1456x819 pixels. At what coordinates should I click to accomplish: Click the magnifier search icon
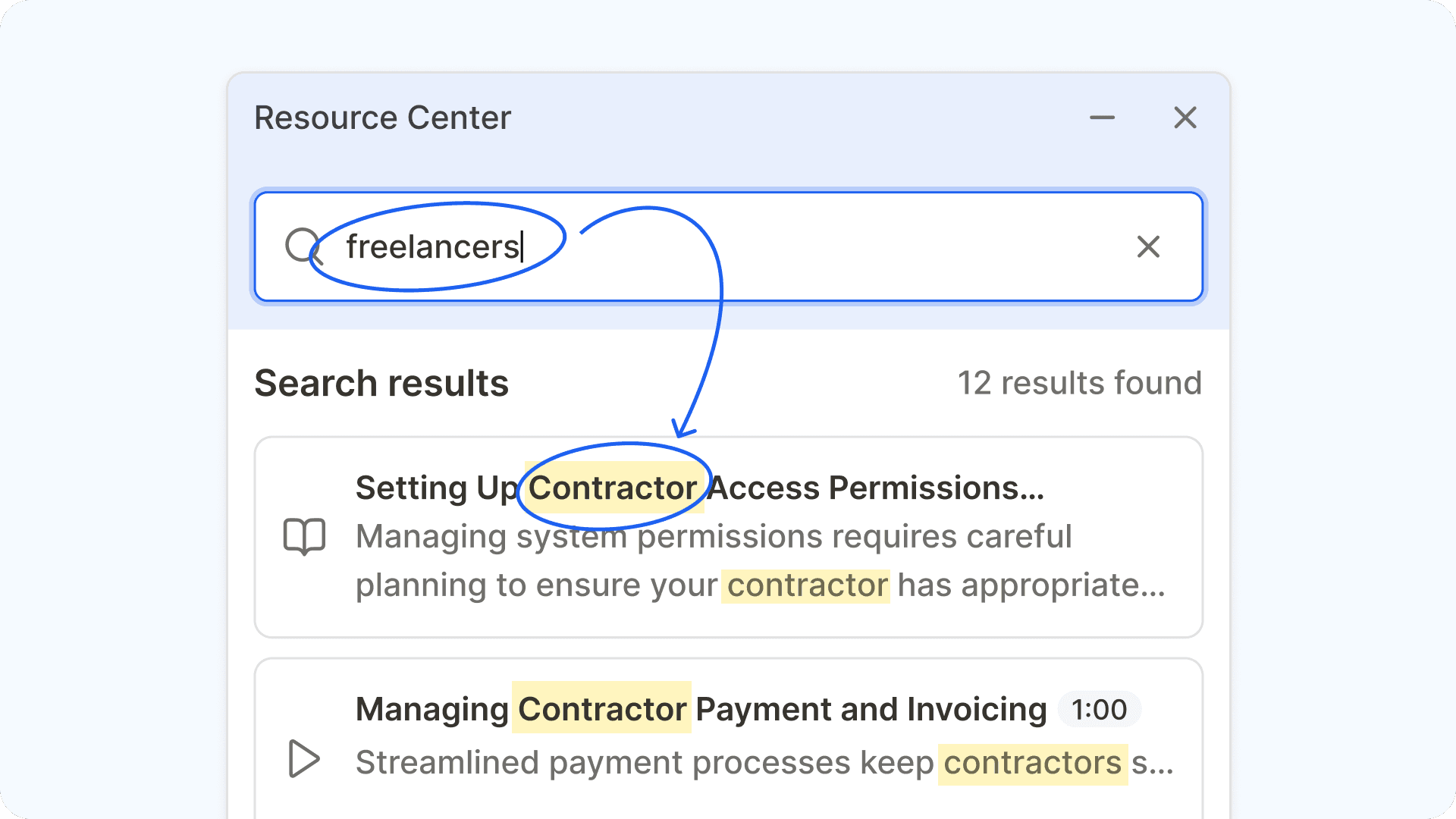tap(303, 246)
